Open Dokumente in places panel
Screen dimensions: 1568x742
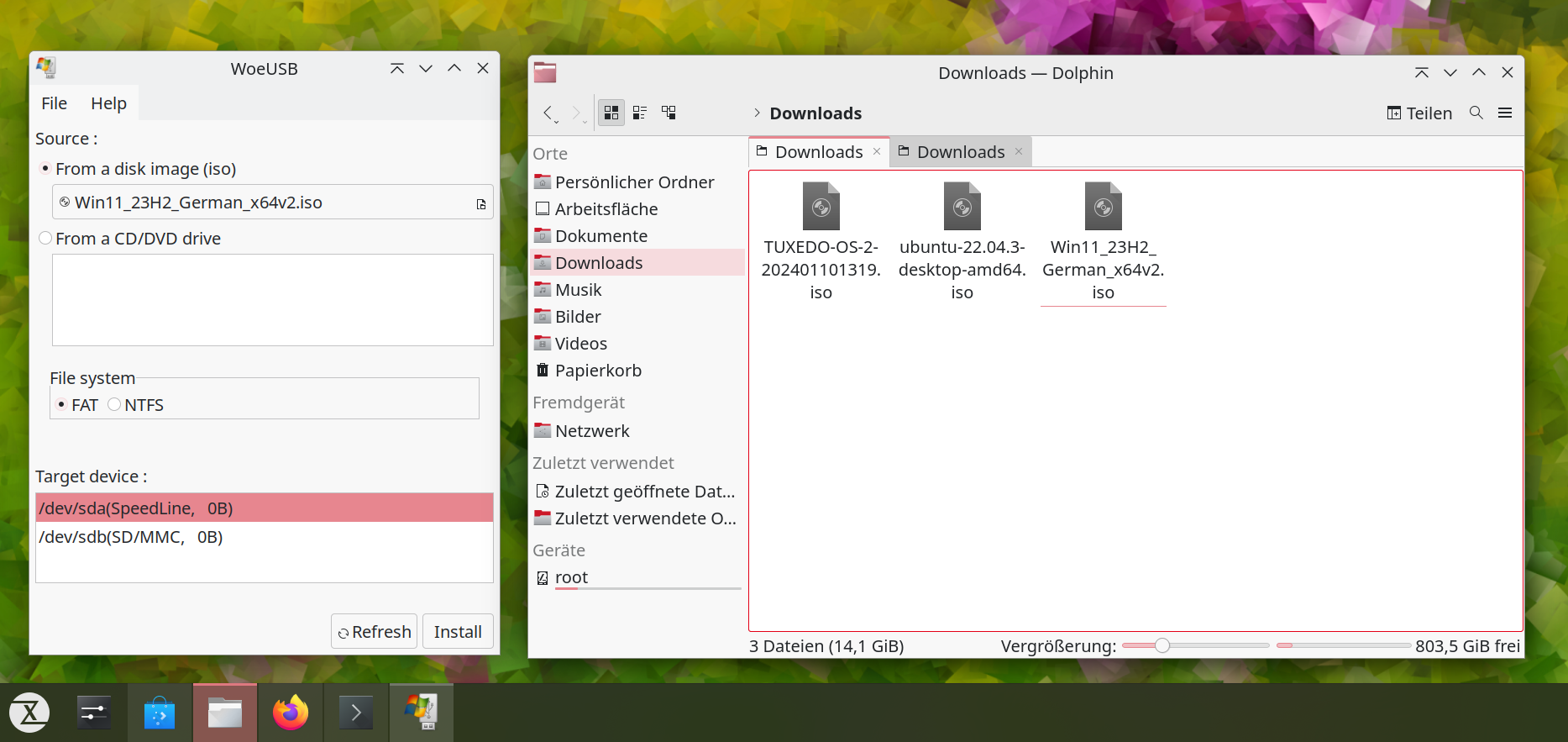(x=637, y=236)
